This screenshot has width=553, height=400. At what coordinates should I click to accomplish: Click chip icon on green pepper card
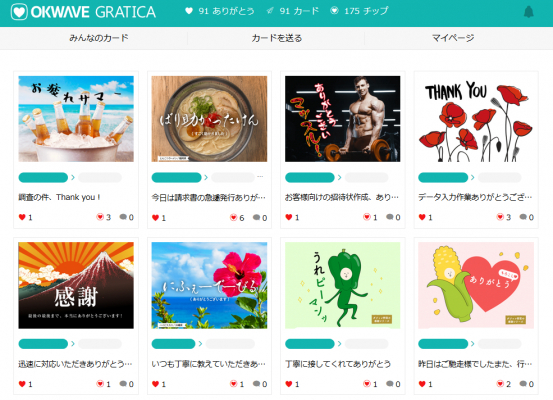[367, 384]
